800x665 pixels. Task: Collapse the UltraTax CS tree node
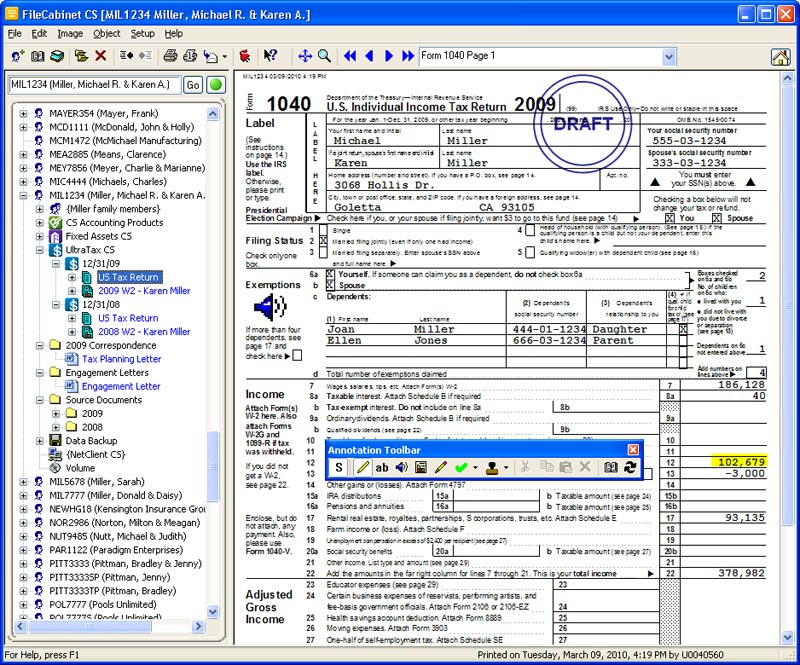(41, 250)
